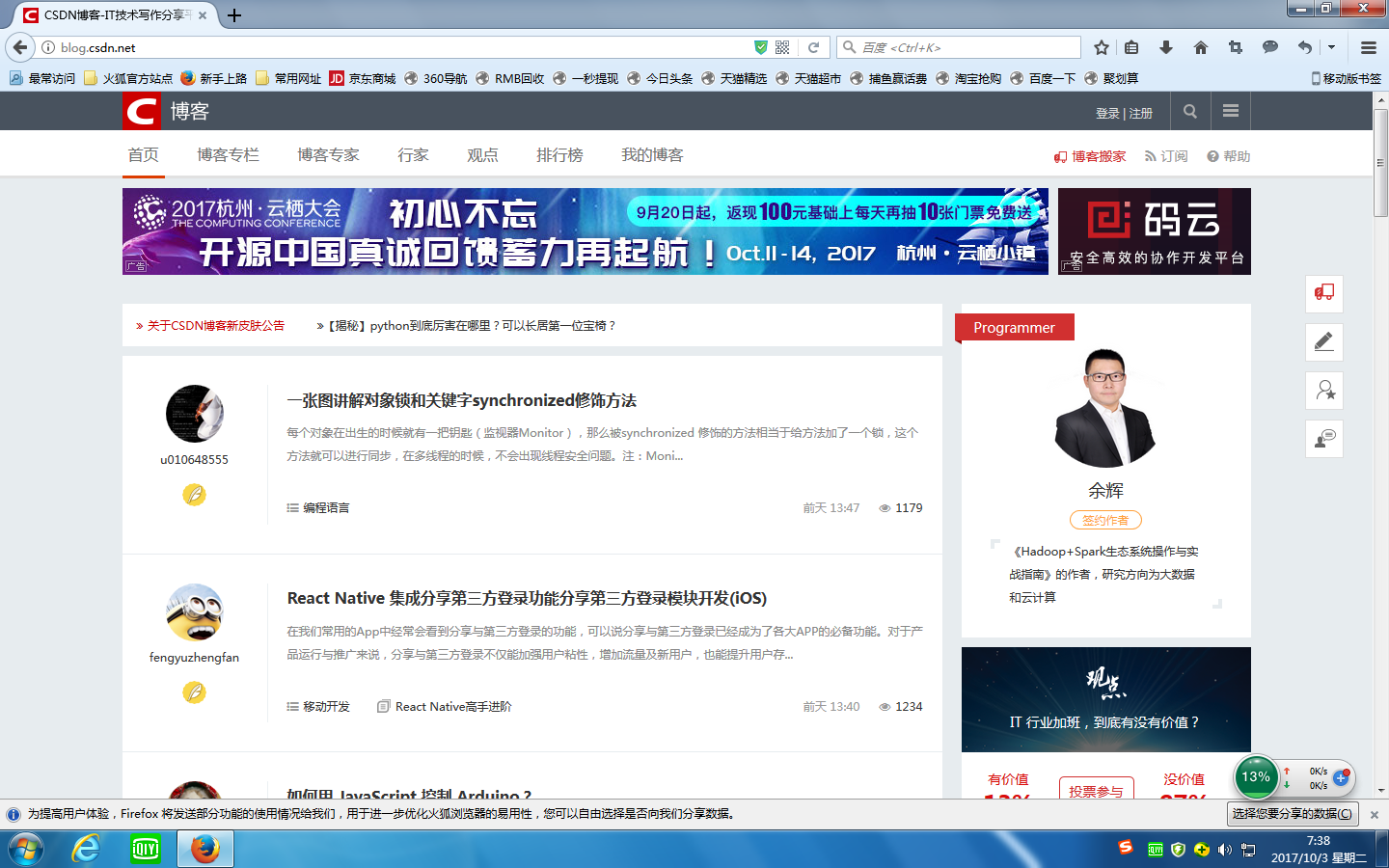Click the 云栖大会 banner advertisement
The height and width of the screenshot is (868, 1389).
pos(586,231)
